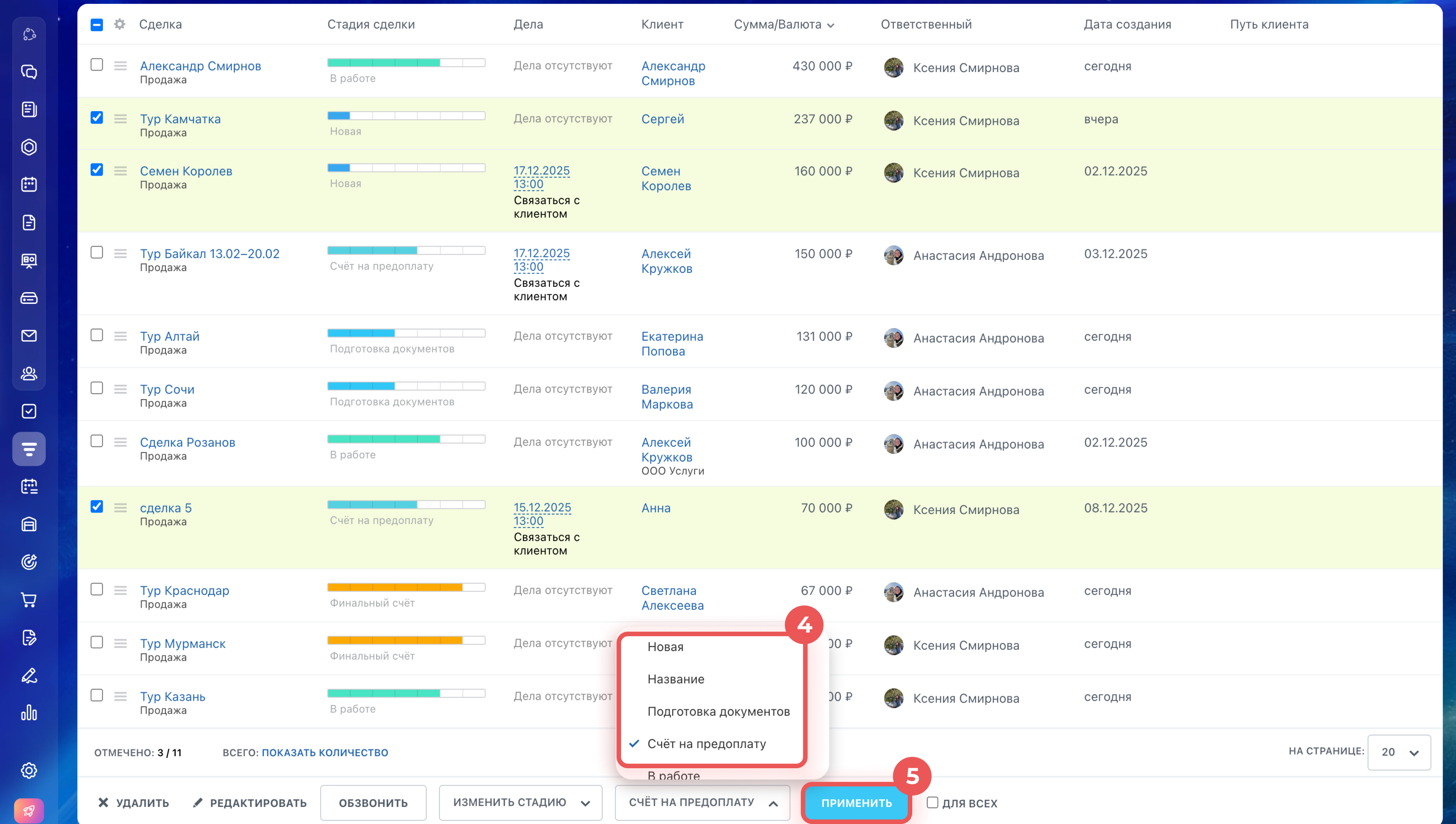Select the Тур Сочи deal checkbox
Viewport: 1456px width, 824px height.
[x=97, y=388]
